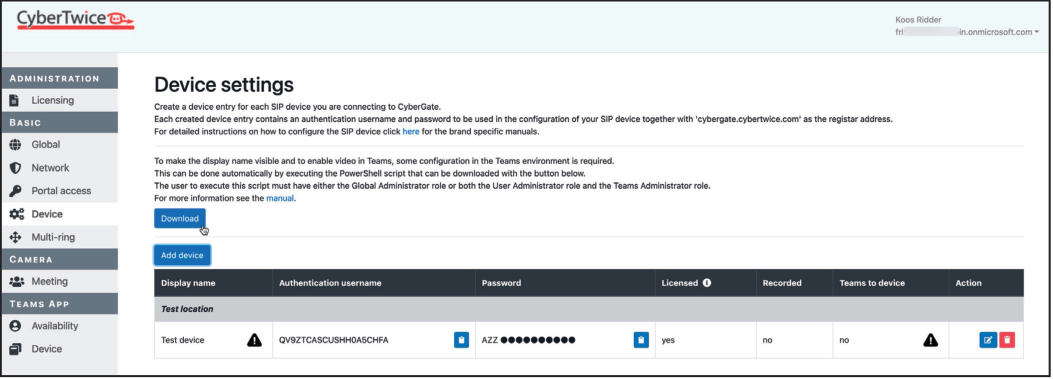Click the Availability person icon
1053x379 pixels.
[15, 326]
